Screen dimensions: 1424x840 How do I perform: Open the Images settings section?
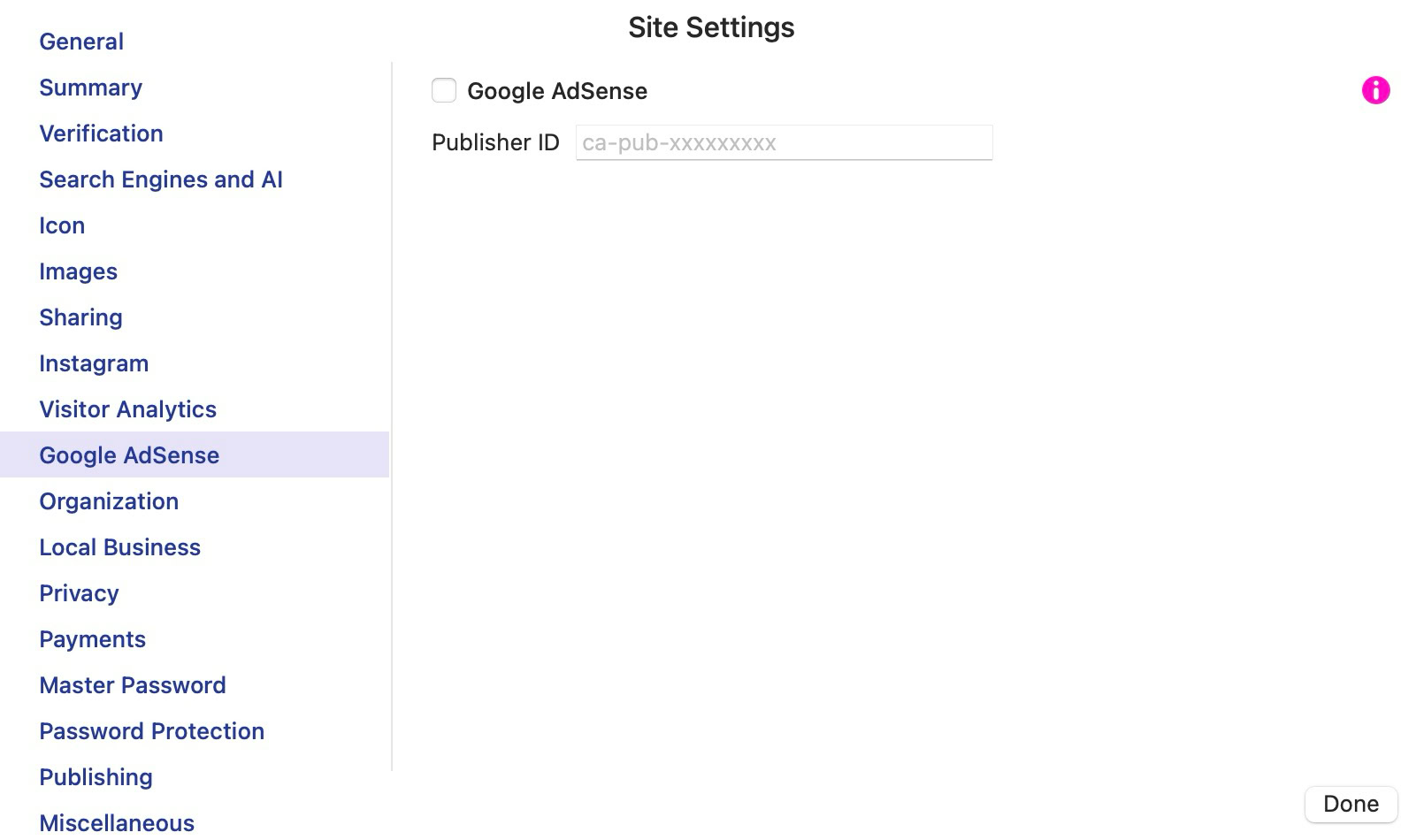78,271
